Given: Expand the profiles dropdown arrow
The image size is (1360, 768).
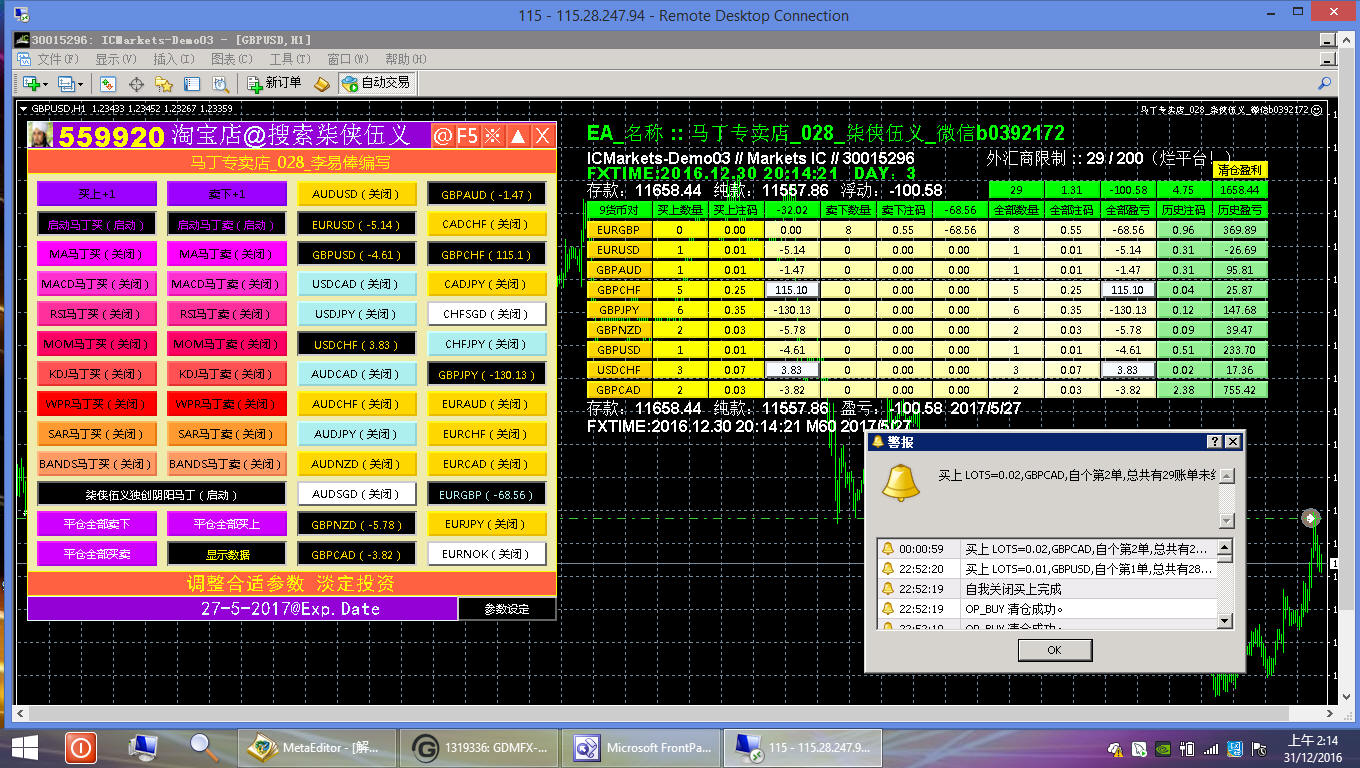Looking at the screenshot, I should click(80, 84).
